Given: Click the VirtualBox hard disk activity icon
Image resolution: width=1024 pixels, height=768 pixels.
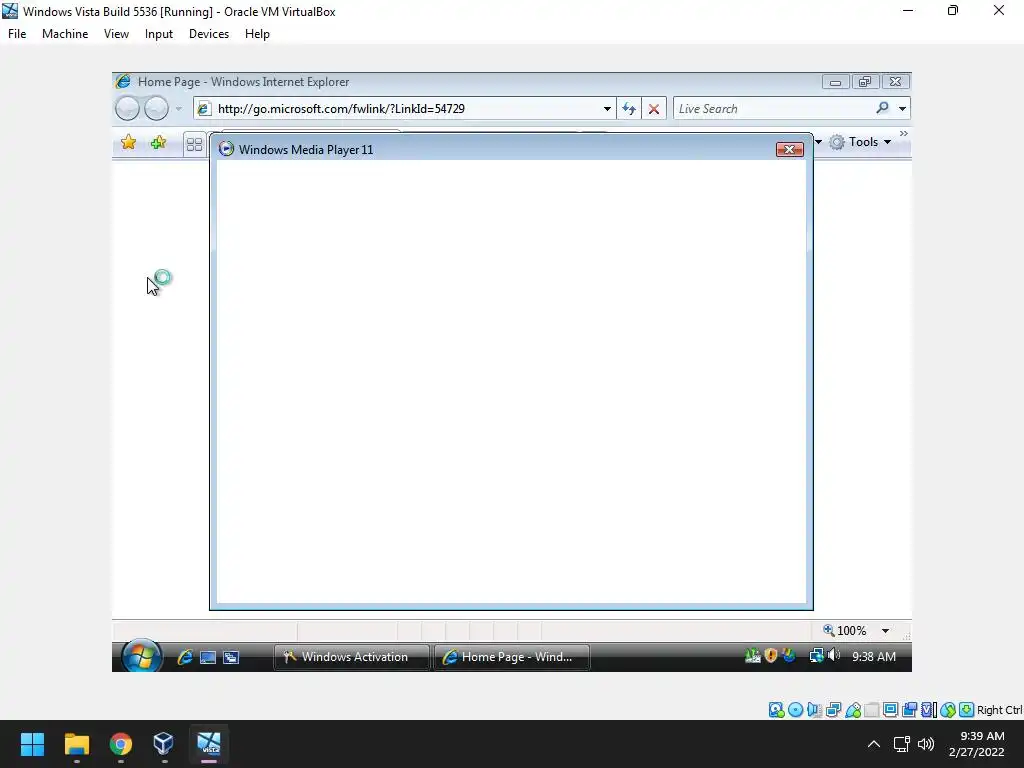Looking at the screenshot, I should pos(776,710).
